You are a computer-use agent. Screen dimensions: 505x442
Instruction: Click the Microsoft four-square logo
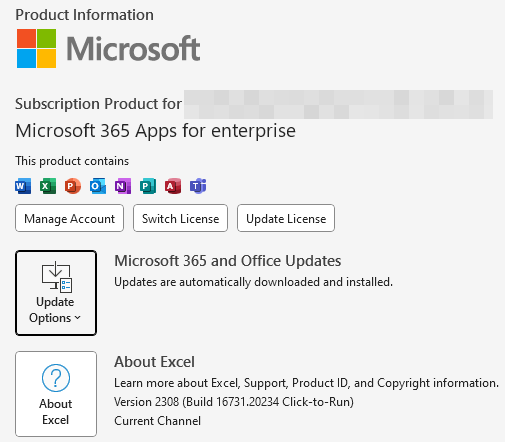point(37,48)
